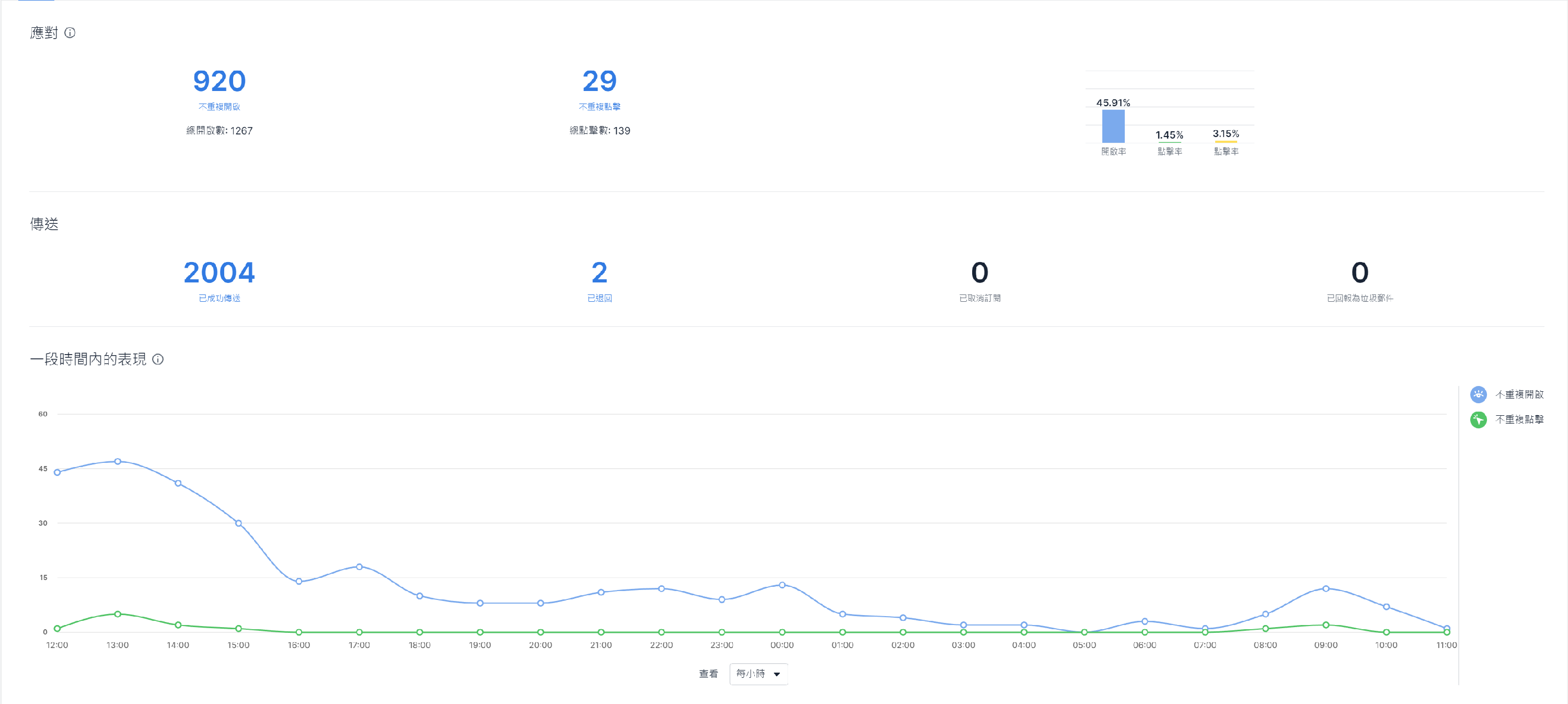Open the 不重複開啟 link under 920
Screen dimensions: 1568x704
pyautogui.click(x=219, y=107)
